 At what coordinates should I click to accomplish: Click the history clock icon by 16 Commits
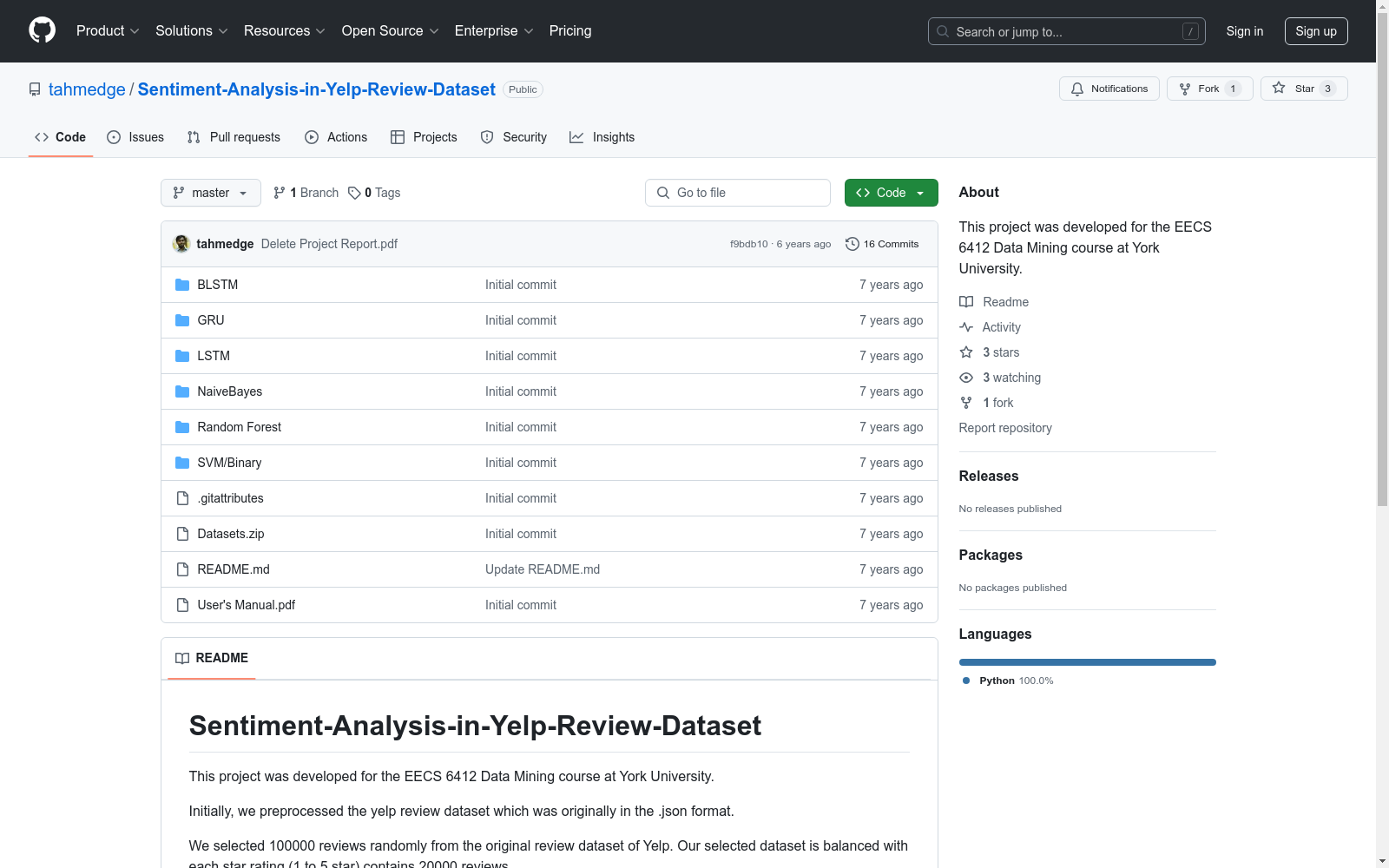[x=852, y=244]
